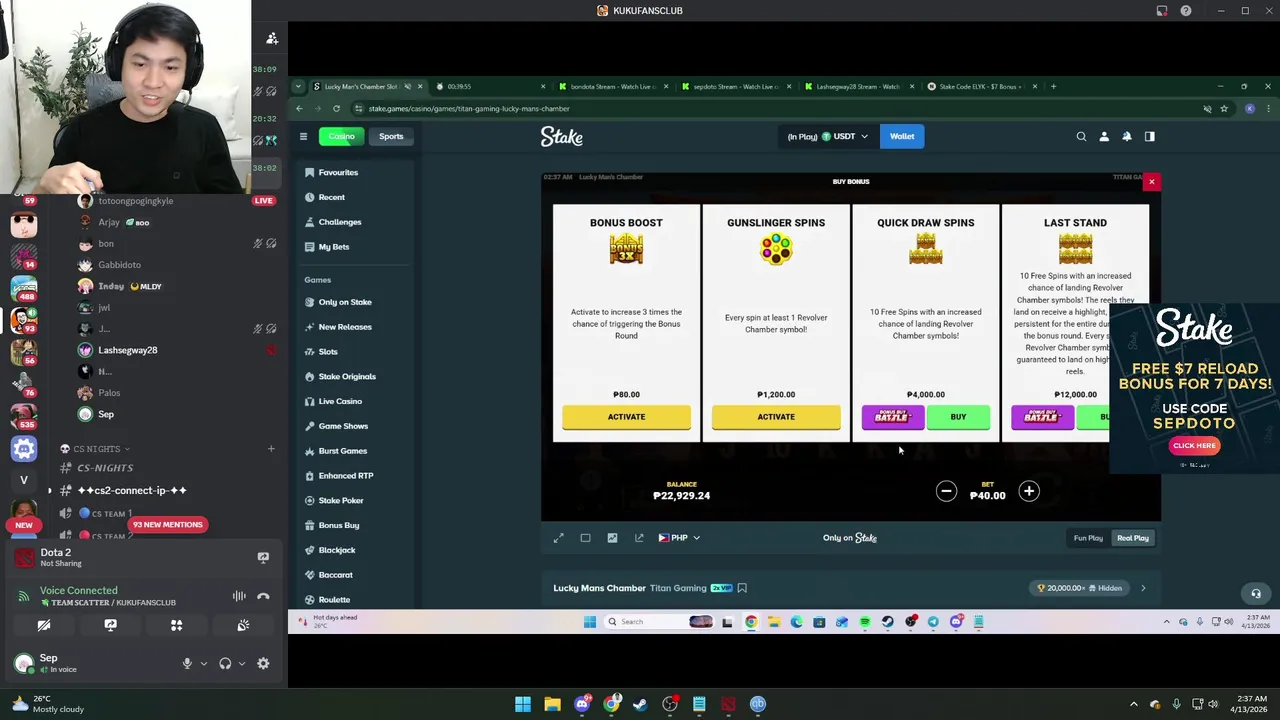
Task: Activate the Bonus Boost for ₱80.00
Action: pyautogui.click(x=626, y=417)
